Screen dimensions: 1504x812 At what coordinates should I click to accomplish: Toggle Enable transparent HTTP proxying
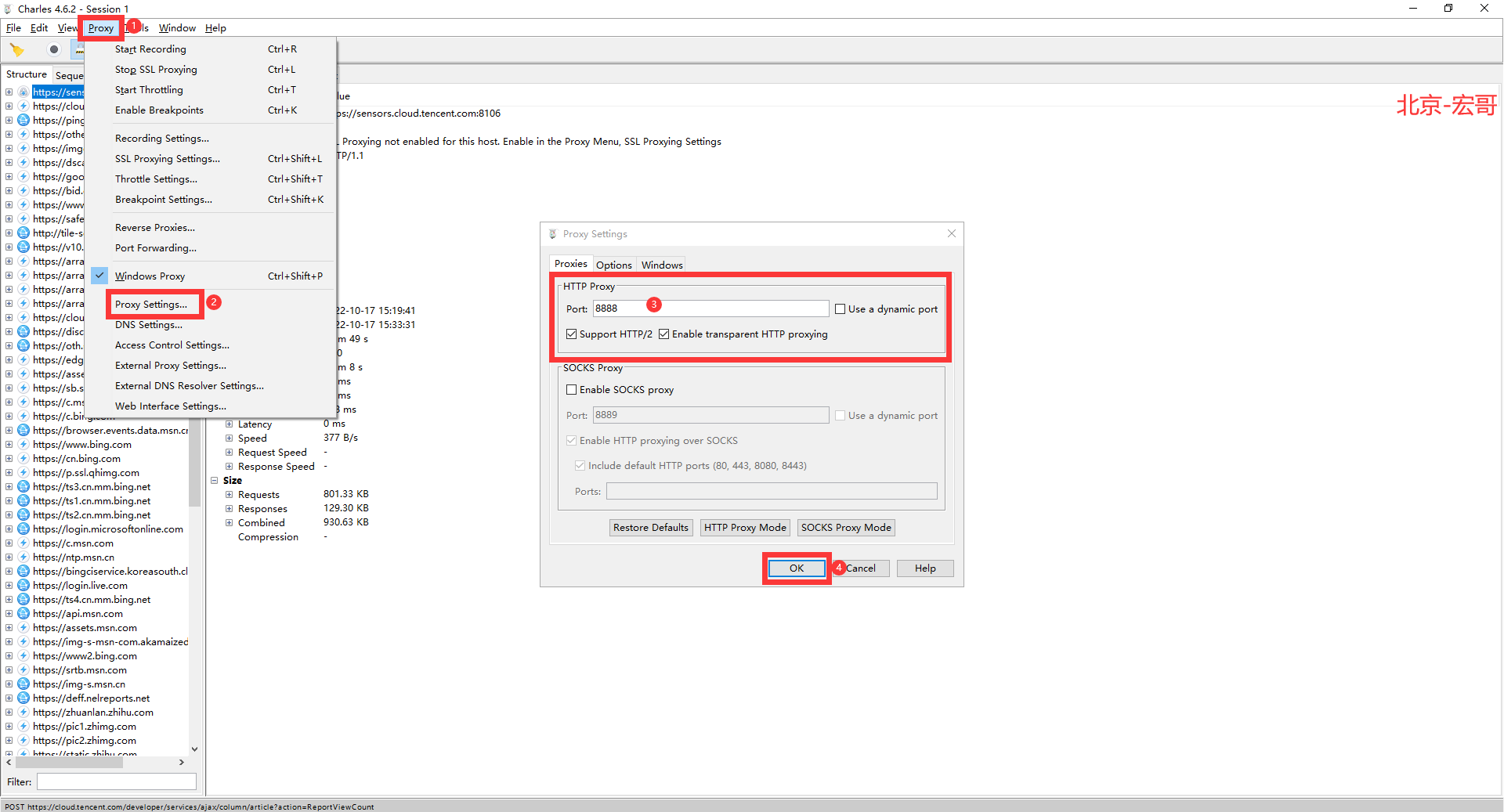click(664, 334)
